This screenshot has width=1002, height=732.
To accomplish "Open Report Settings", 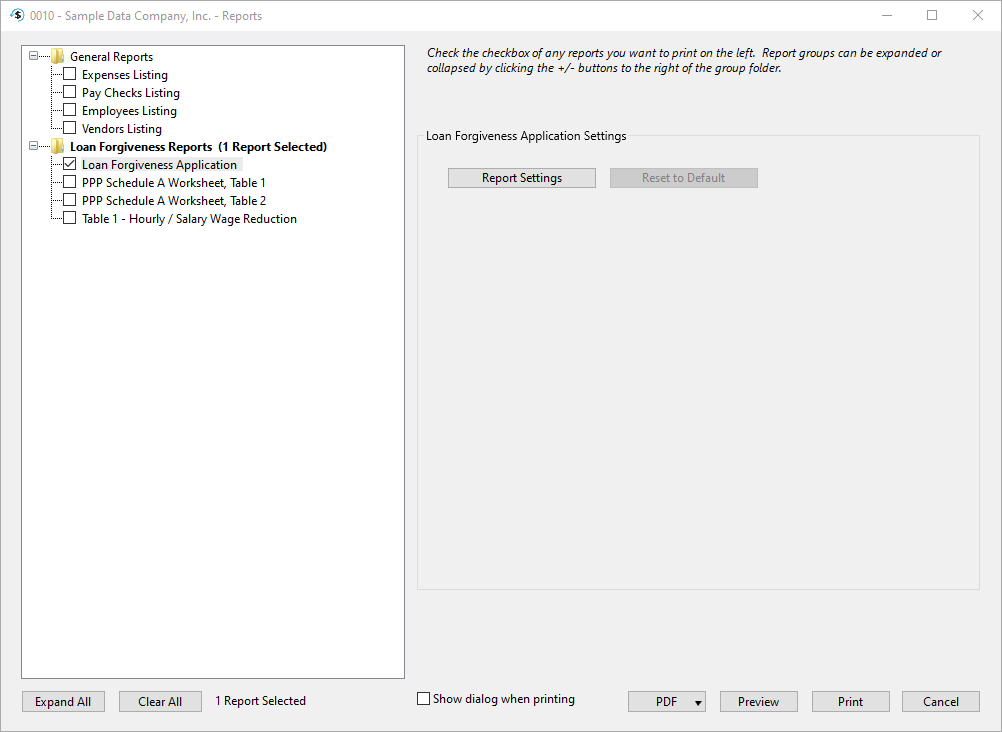I will [x=521, y=178].
